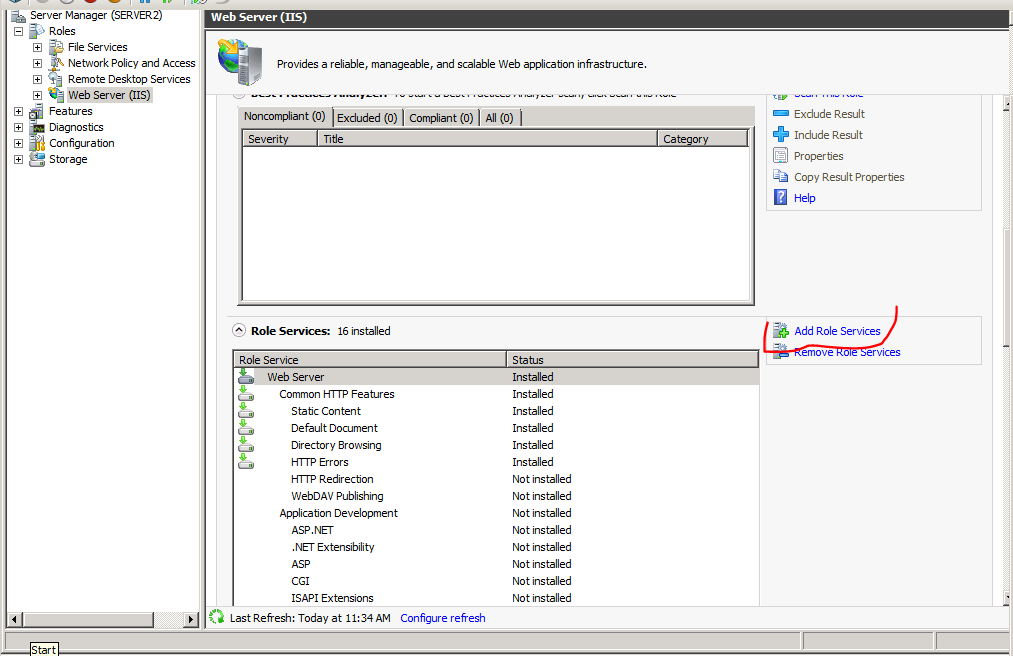Click the installed icon for HTTP Errors
Screen dimensions: 1013x656
pyautogui.click(x=245, y=461)
